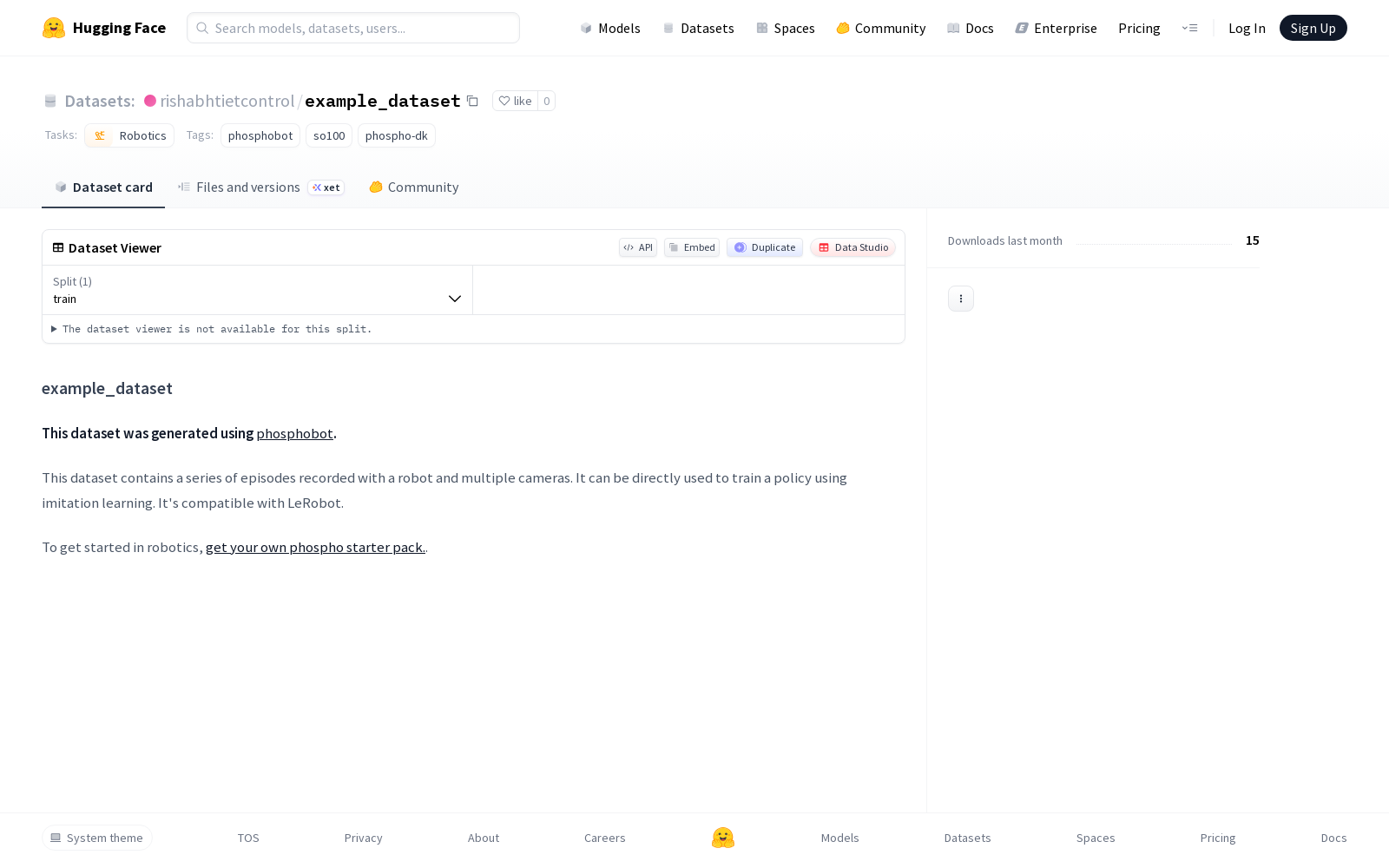Click the Dataset Viewer heading
1389x868 pixels.
115,247
